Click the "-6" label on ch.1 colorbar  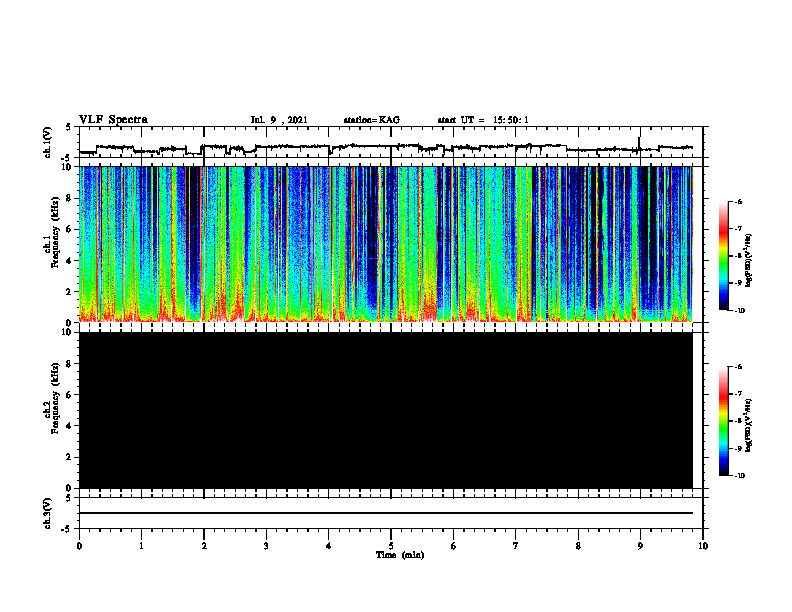click(x=738, y=202)
